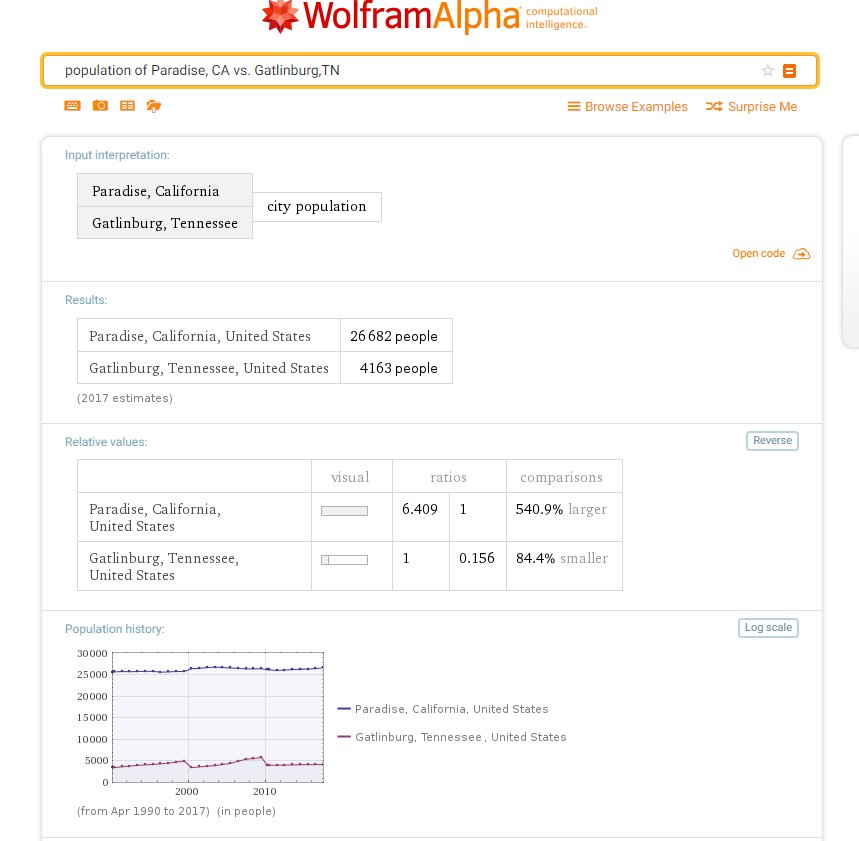859x841 pixels.
Task: Click the Paradise visual bar
Action: (x=345, y=511)
